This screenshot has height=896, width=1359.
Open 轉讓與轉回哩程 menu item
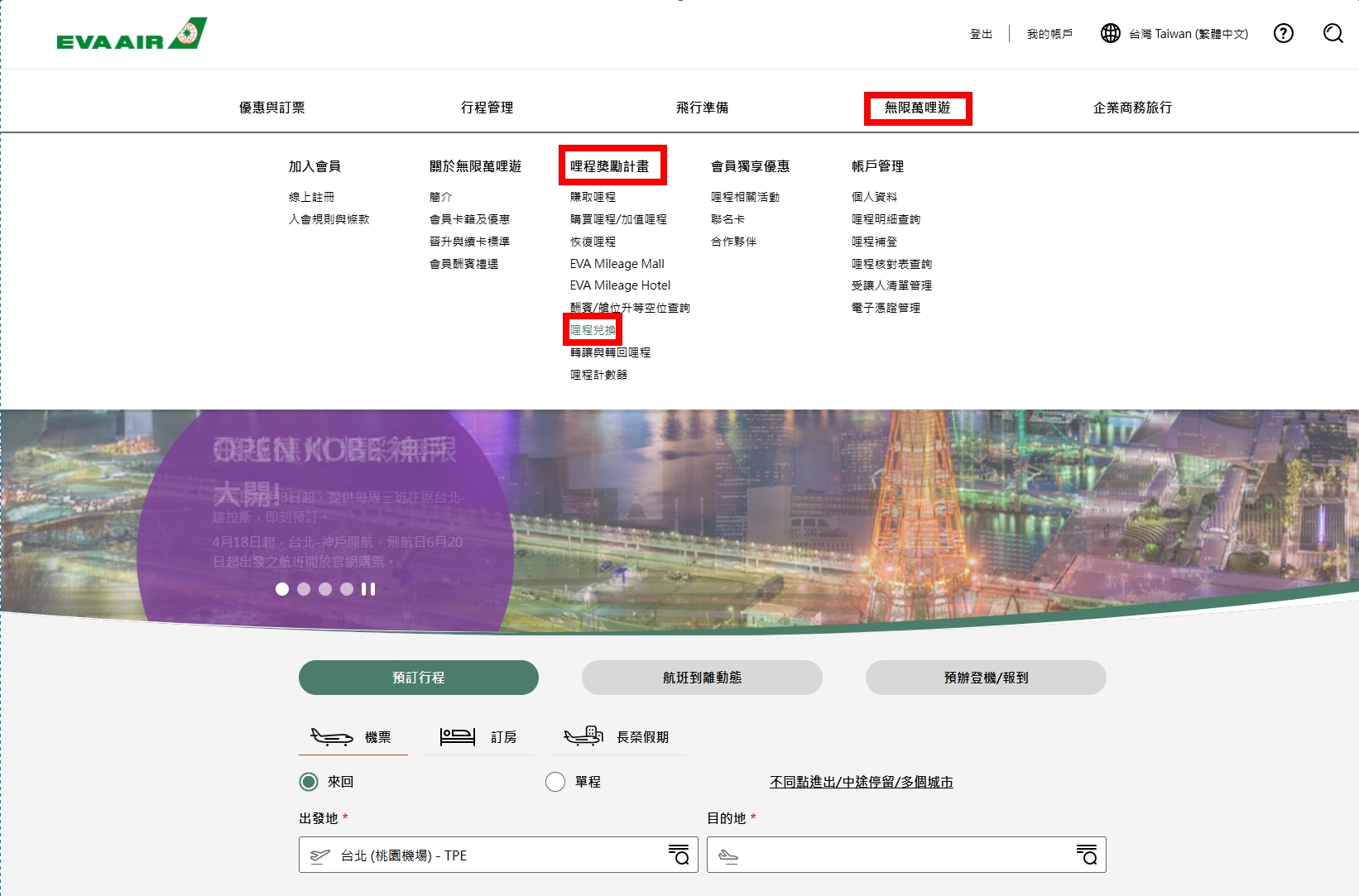pos(610,352)
